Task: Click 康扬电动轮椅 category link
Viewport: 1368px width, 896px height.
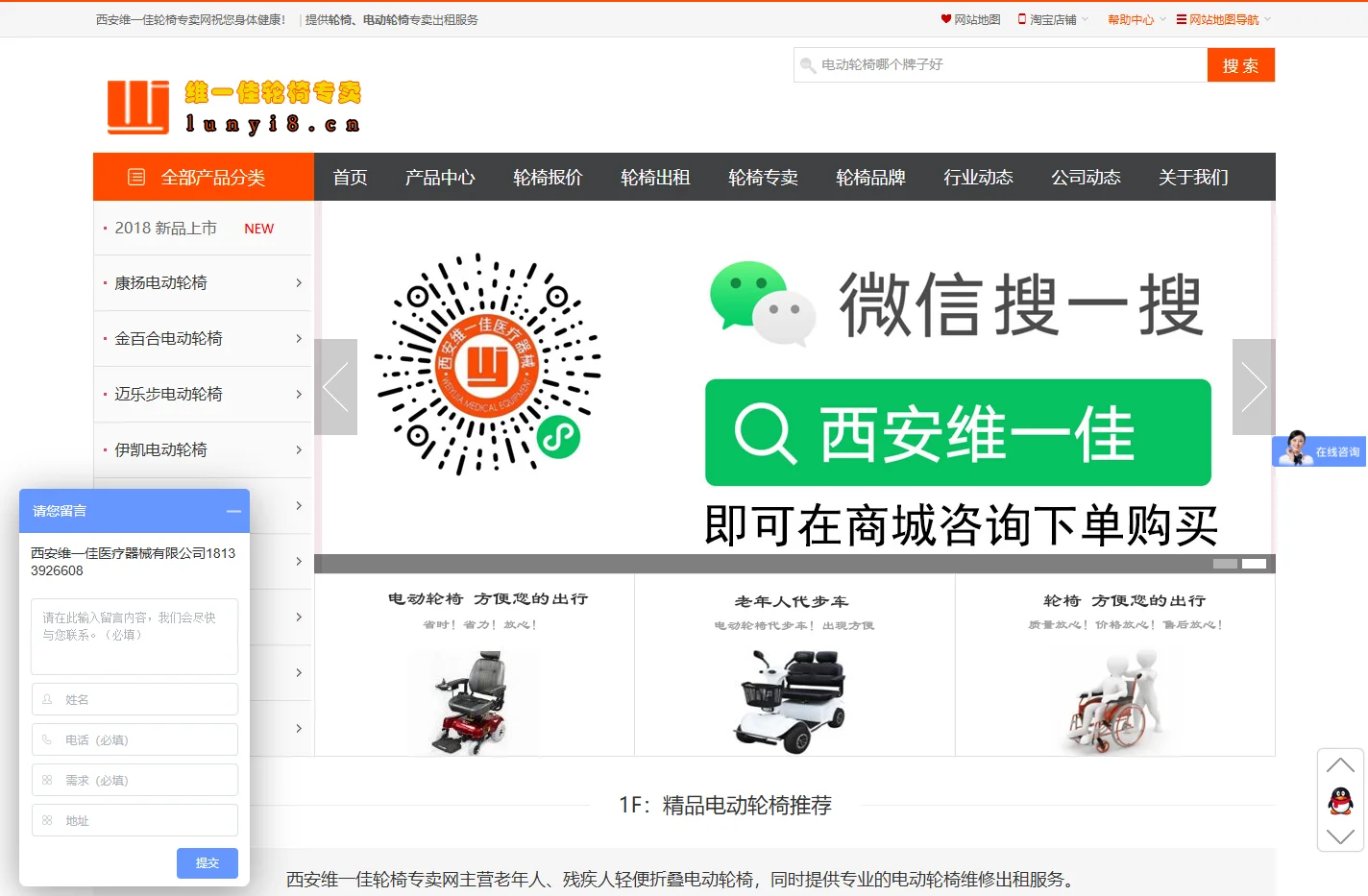Action: (160, 283)
